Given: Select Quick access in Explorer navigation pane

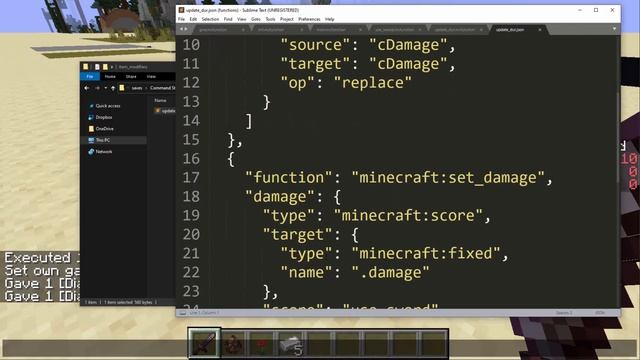Looking at the screenshot, I should pyautogui.click(x=108, y=106).
